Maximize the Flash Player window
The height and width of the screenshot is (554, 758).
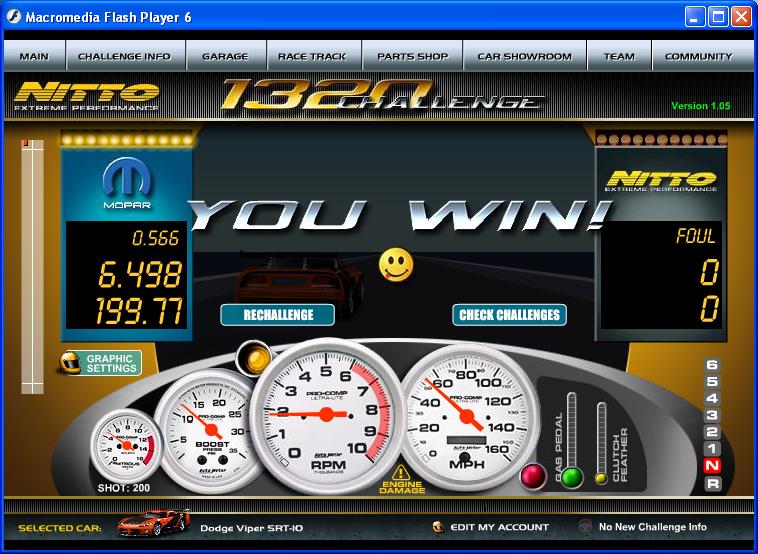click(718, 17)
